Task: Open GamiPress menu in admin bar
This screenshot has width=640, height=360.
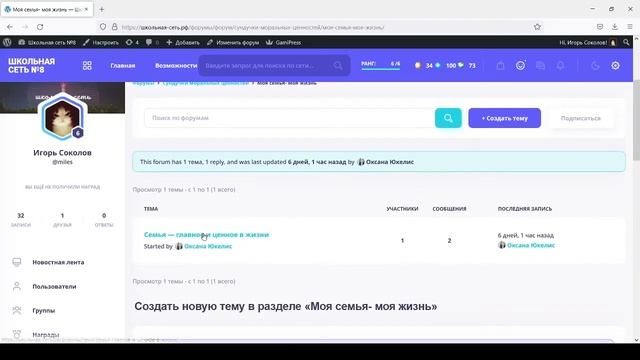Action: (x=283, y=42)
